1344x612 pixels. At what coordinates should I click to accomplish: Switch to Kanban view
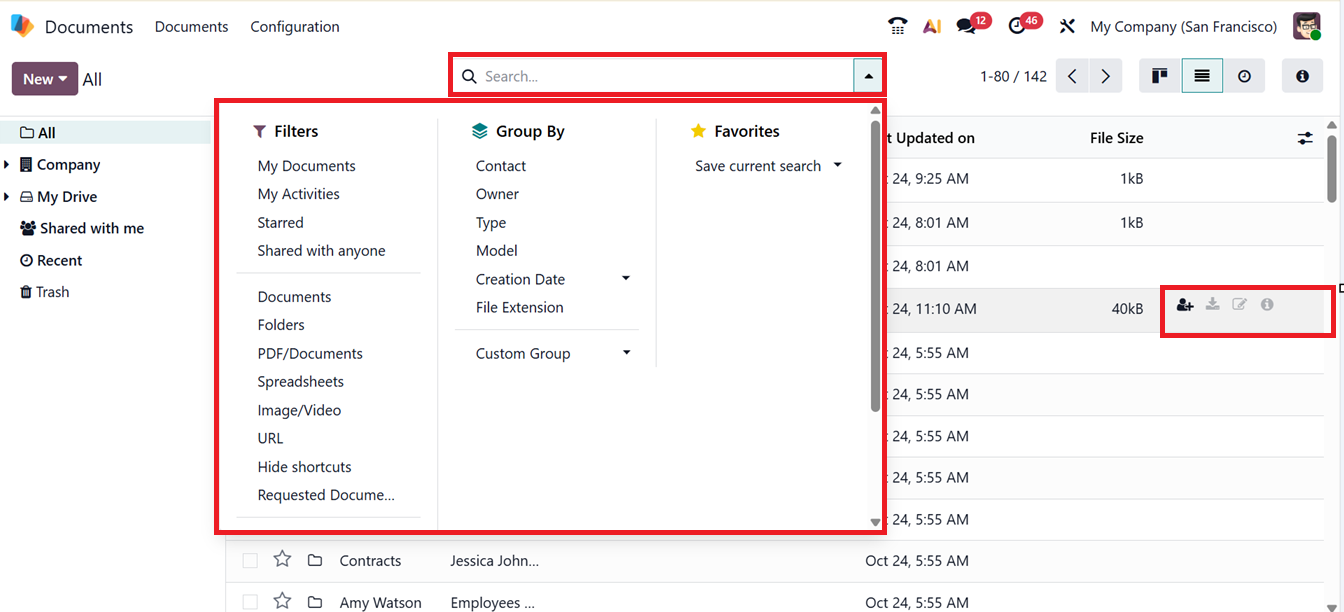tap(1160, 76)
